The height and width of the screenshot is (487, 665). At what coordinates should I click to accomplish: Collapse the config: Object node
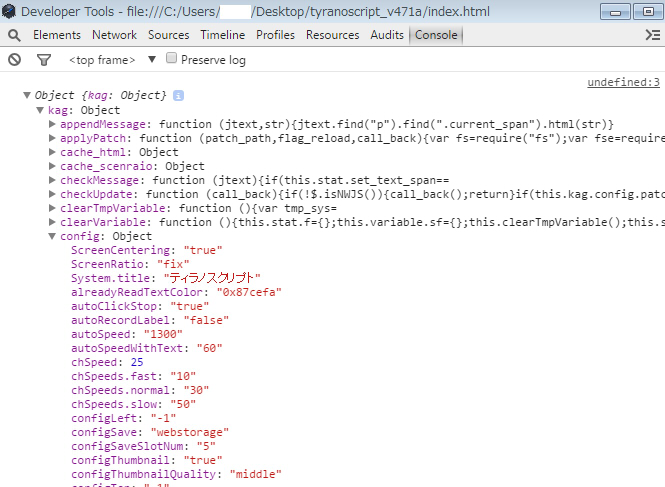click(52, 236)
